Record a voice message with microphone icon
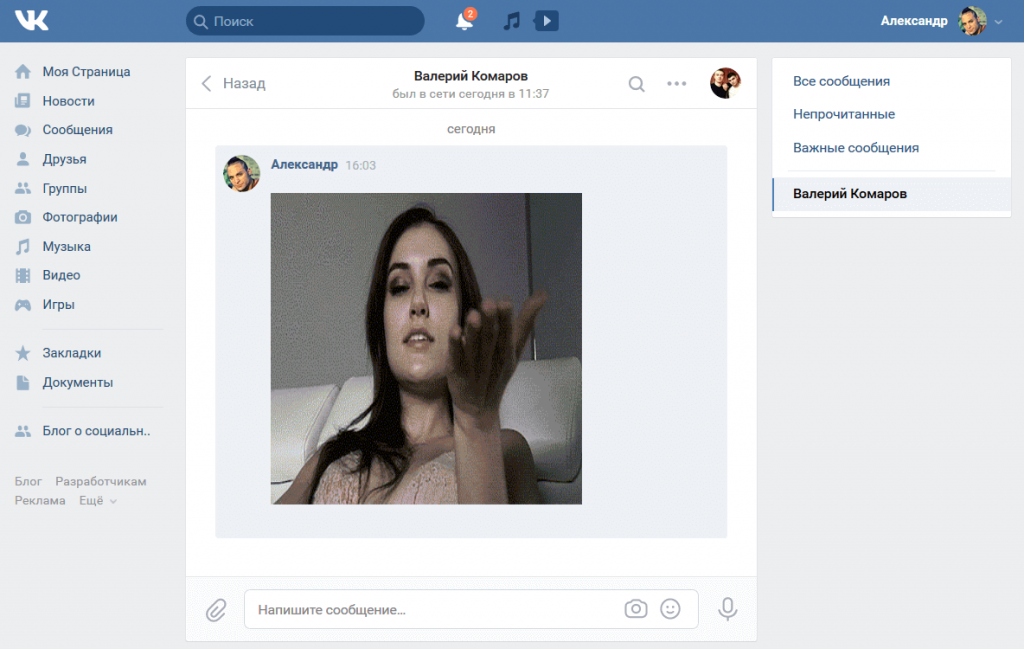 (x=728, y=609)
